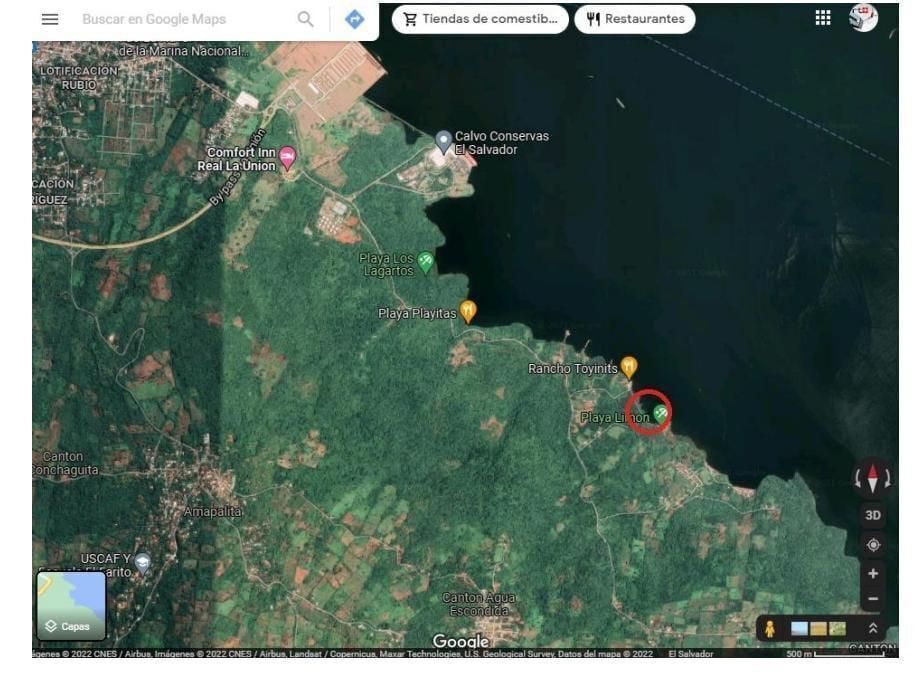Open the Google apps grid
The width and height of the screenshot is (921, 694).
pyautogui.click(x=823, y=18)
